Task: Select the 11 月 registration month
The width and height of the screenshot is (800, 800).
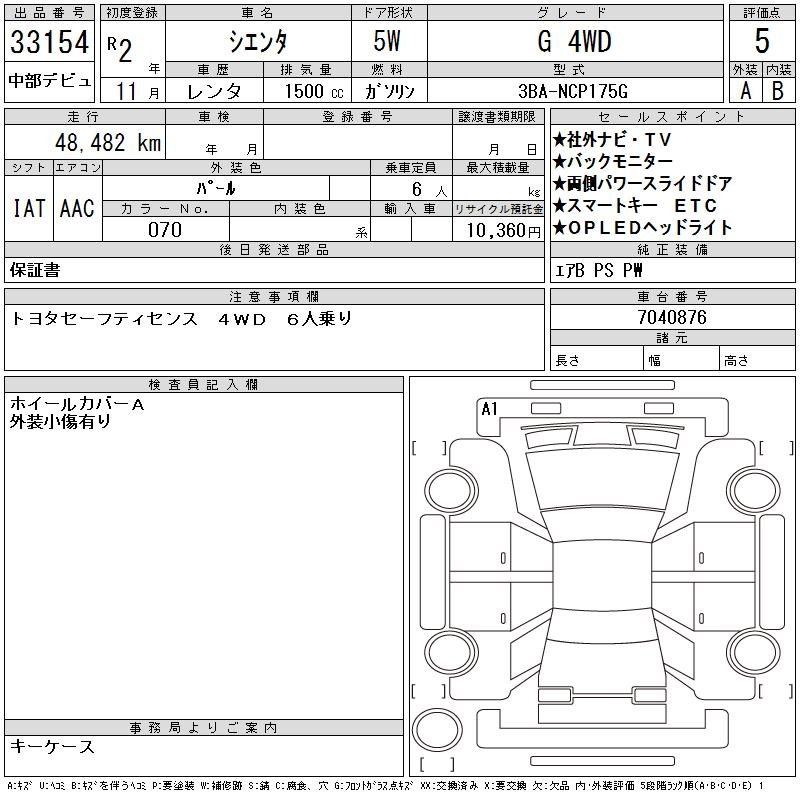Action: click(x=137, y=92)
